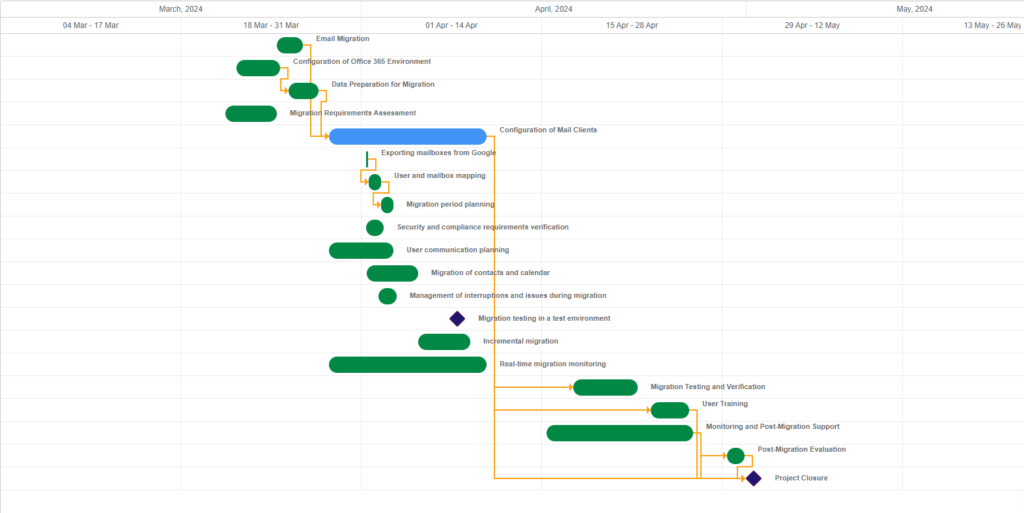The height and width of the screenshot is (513, 1024).
Task: Click the Management of interruptions and issues bar
Action: [387, 296]
